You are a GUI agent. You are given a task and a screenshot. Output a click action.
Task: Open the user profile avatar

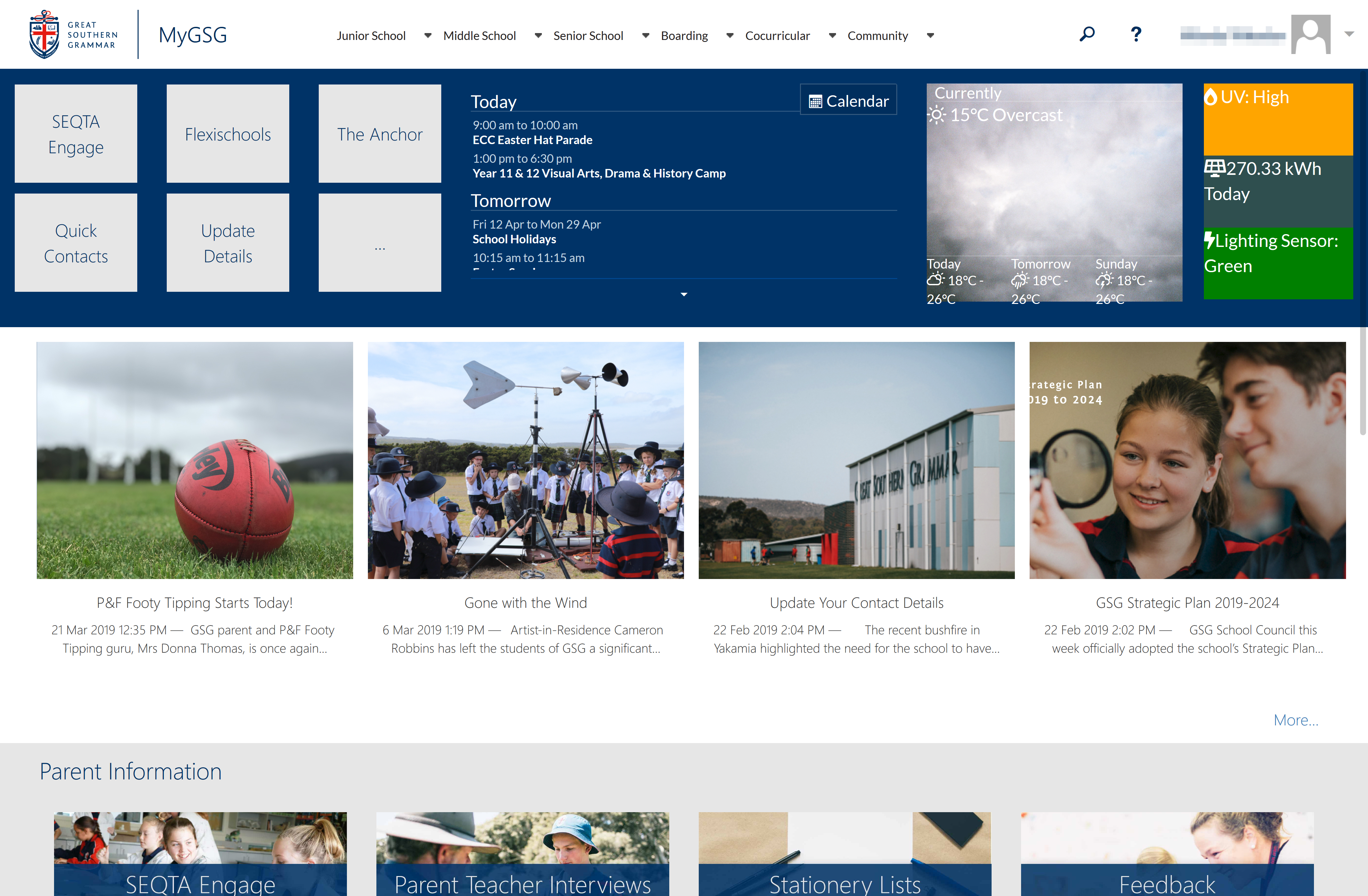pyautogui.click(x=1311, y=34)
